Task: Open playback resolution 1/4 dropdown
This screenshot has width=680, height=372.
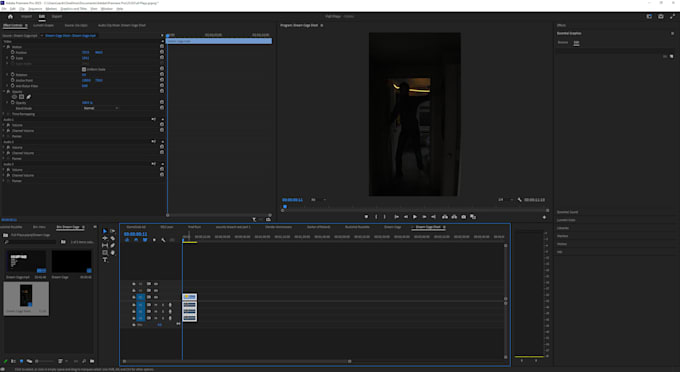Action: (505, 200)
